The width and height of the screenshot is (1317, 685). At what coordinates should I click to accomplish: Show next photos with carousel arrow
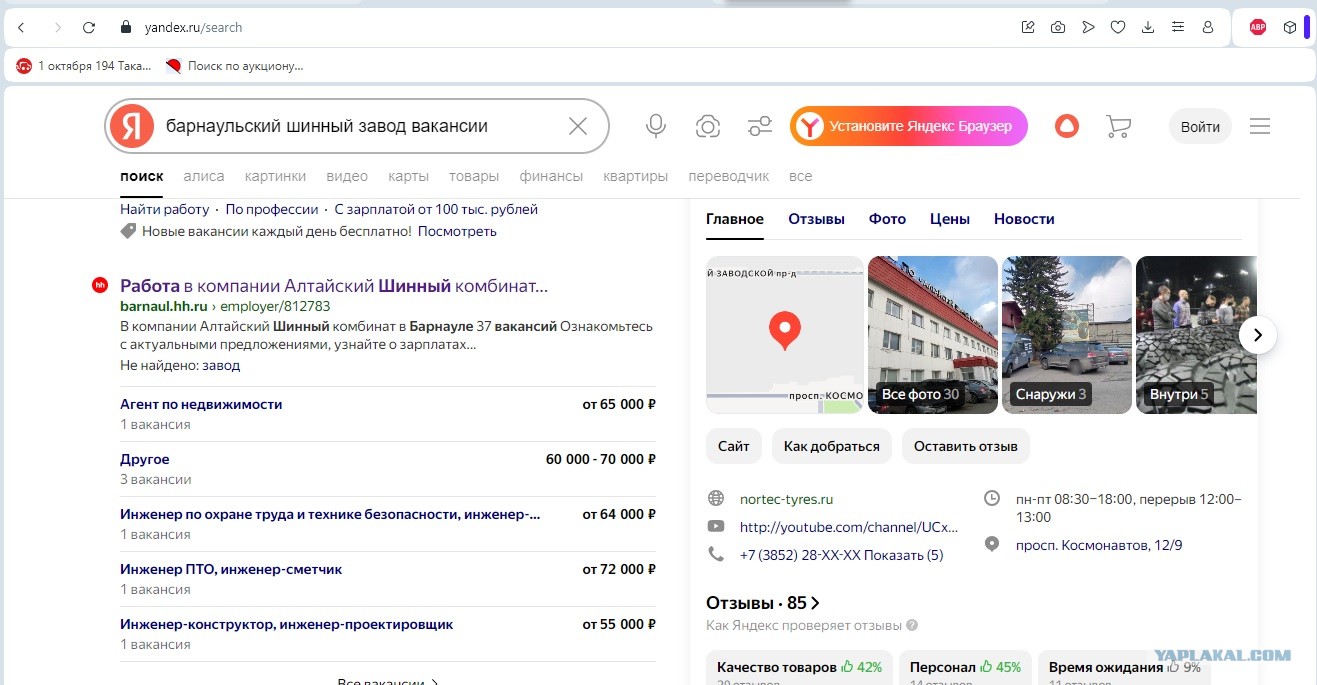[x=1258, y=335]
